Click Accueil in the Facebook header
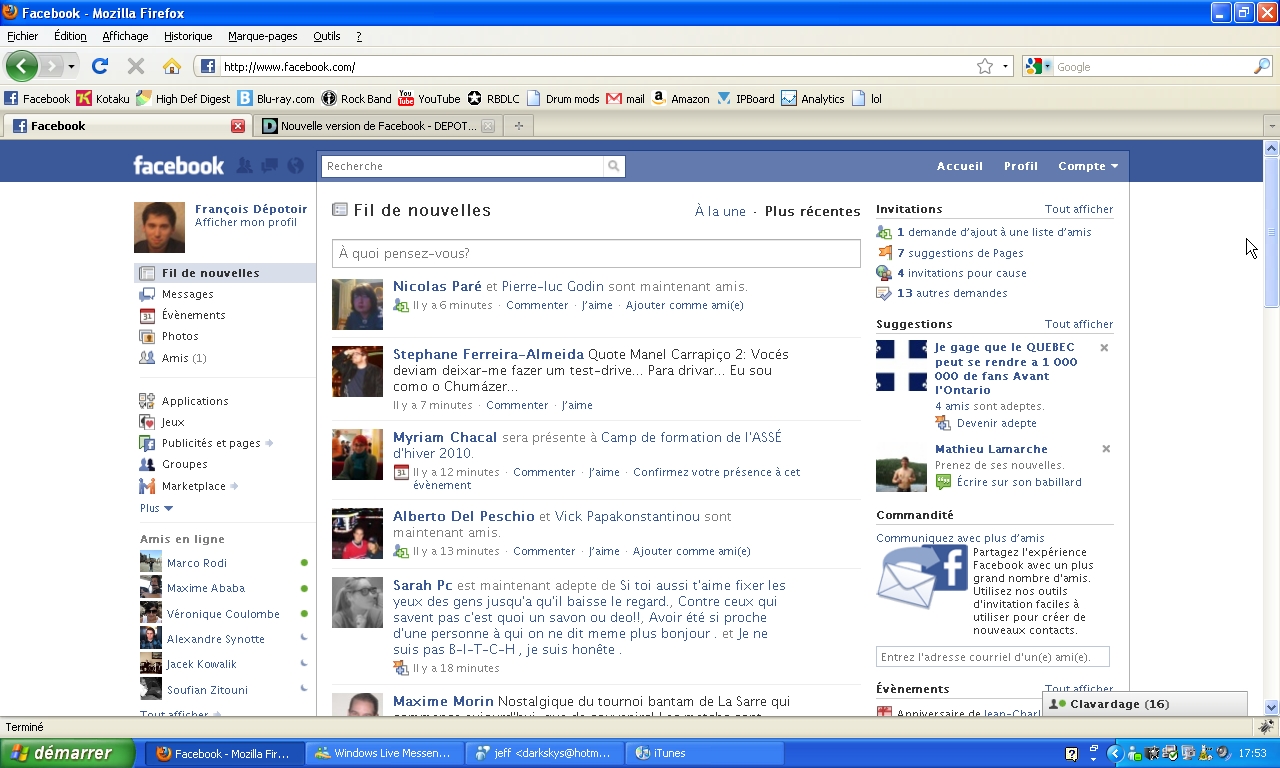Image resolution: width=1280 pixels, height=768 pixels. [x=960, y=166]
